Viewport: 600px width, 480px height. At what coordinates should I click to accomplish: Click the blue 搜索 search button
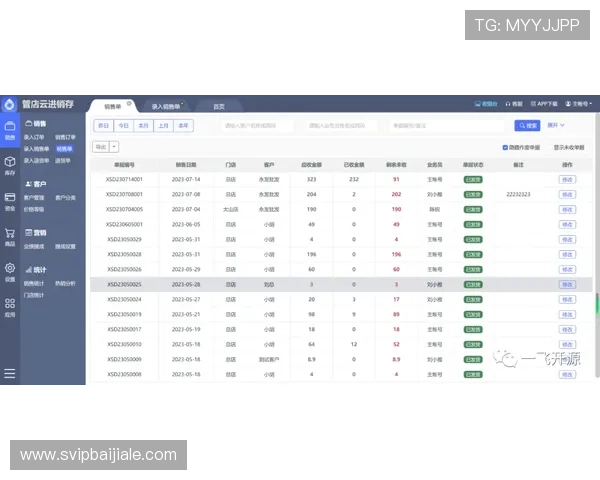point(527,126)
